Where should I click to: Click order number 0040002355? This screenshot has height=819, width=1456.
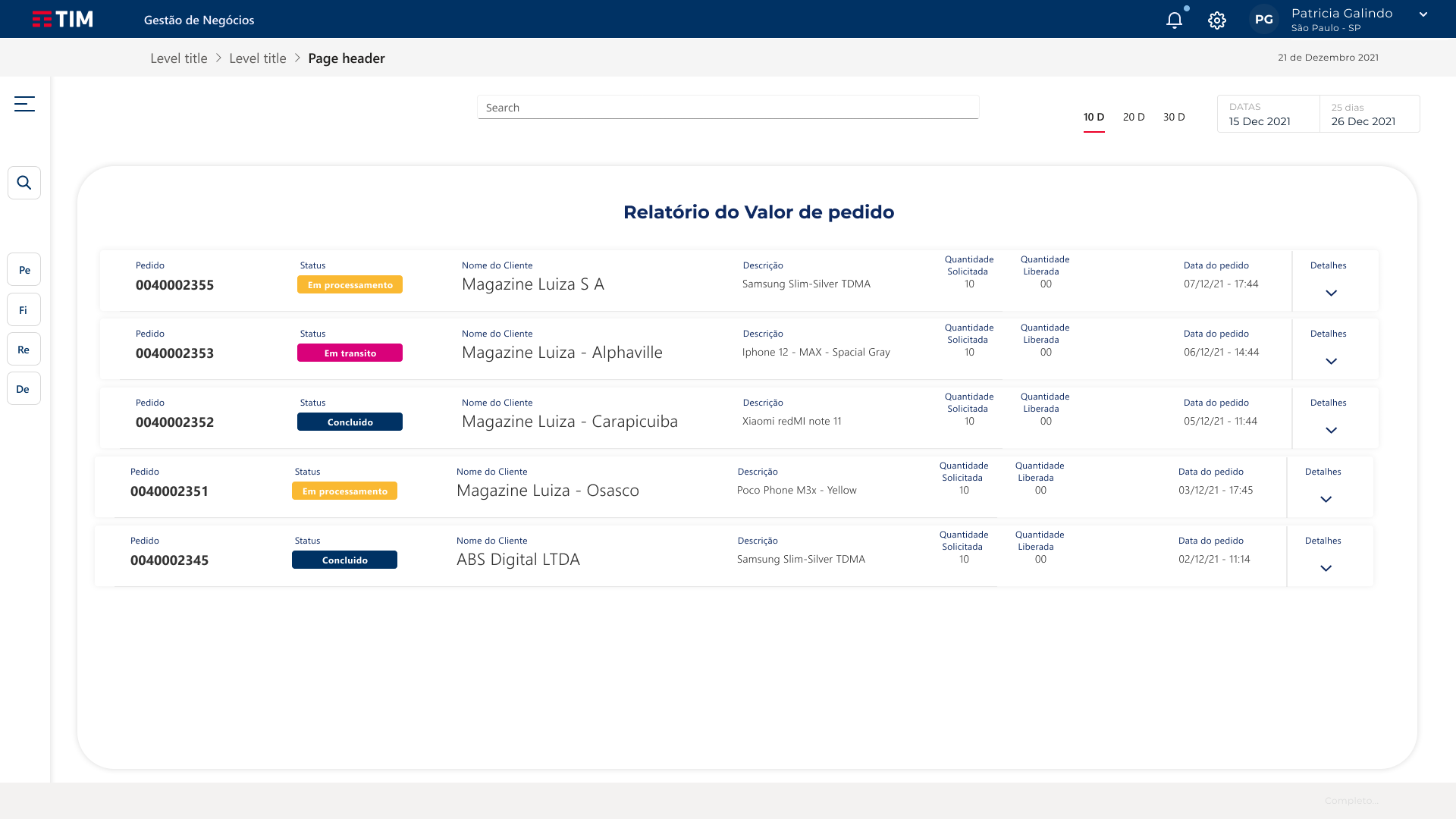[x=174, y=285]
